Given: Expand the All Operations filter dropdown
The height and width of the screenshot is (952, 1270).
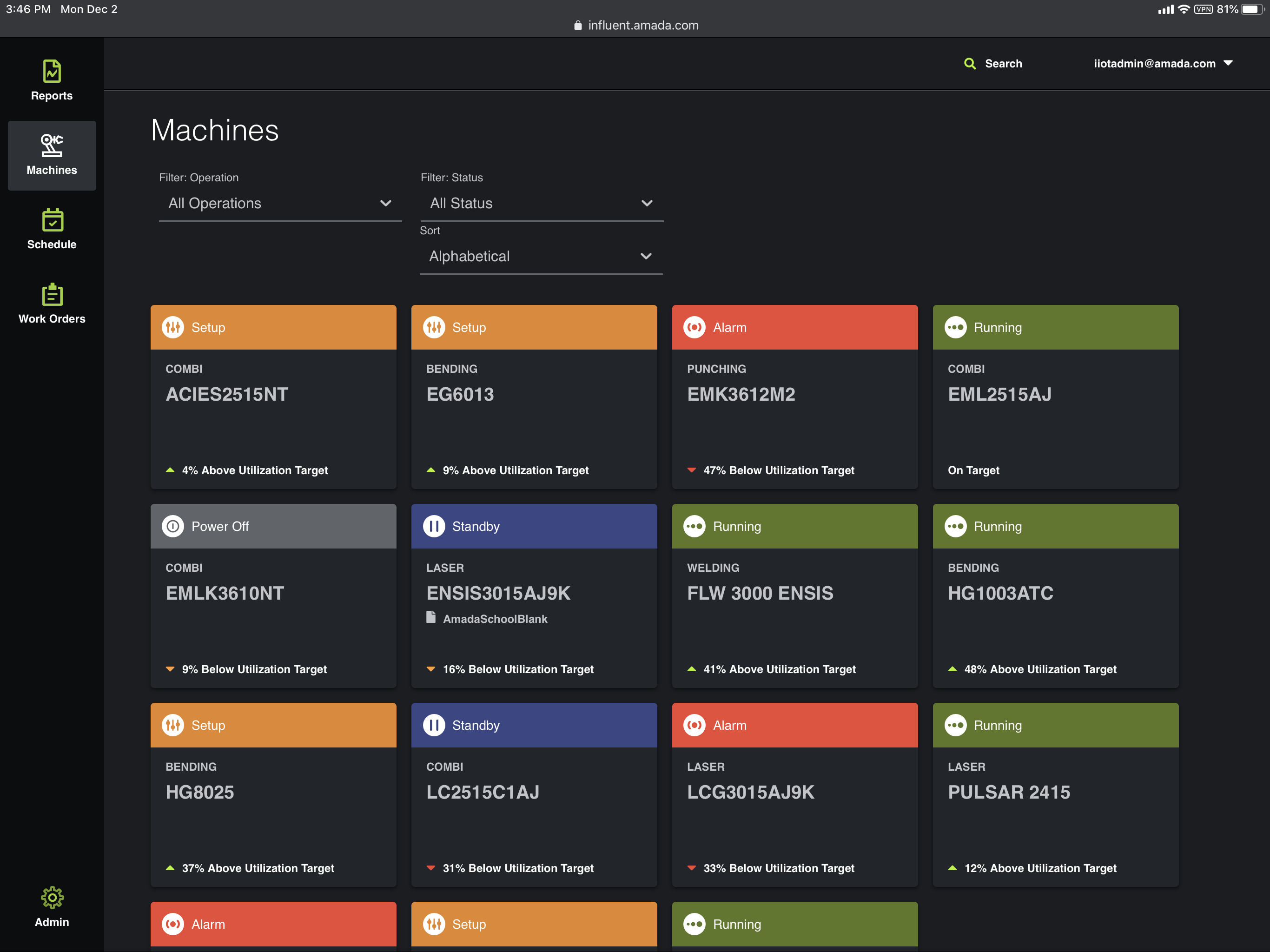Looking at the screenshot, I should [x=279, y=203].
